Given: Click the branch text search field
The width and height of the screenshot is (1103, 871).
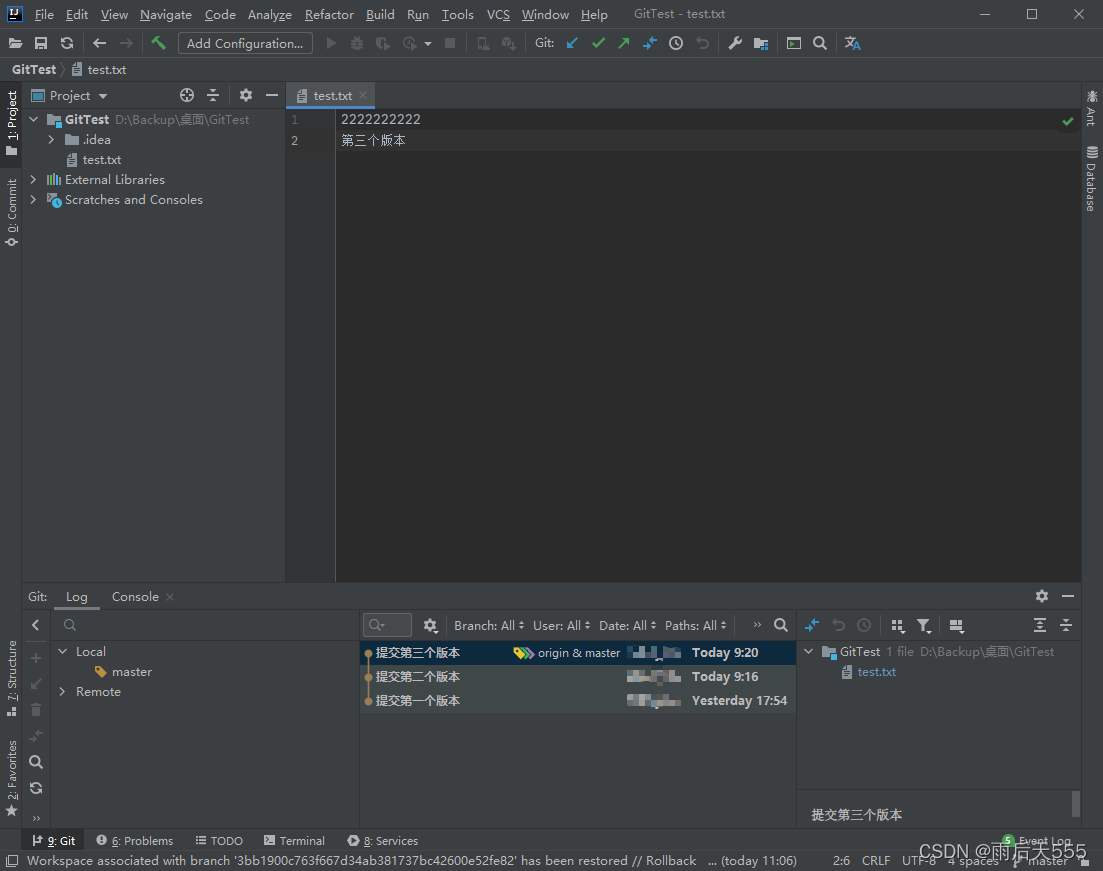Looking at the screenshot, I should tap(205, 625).
